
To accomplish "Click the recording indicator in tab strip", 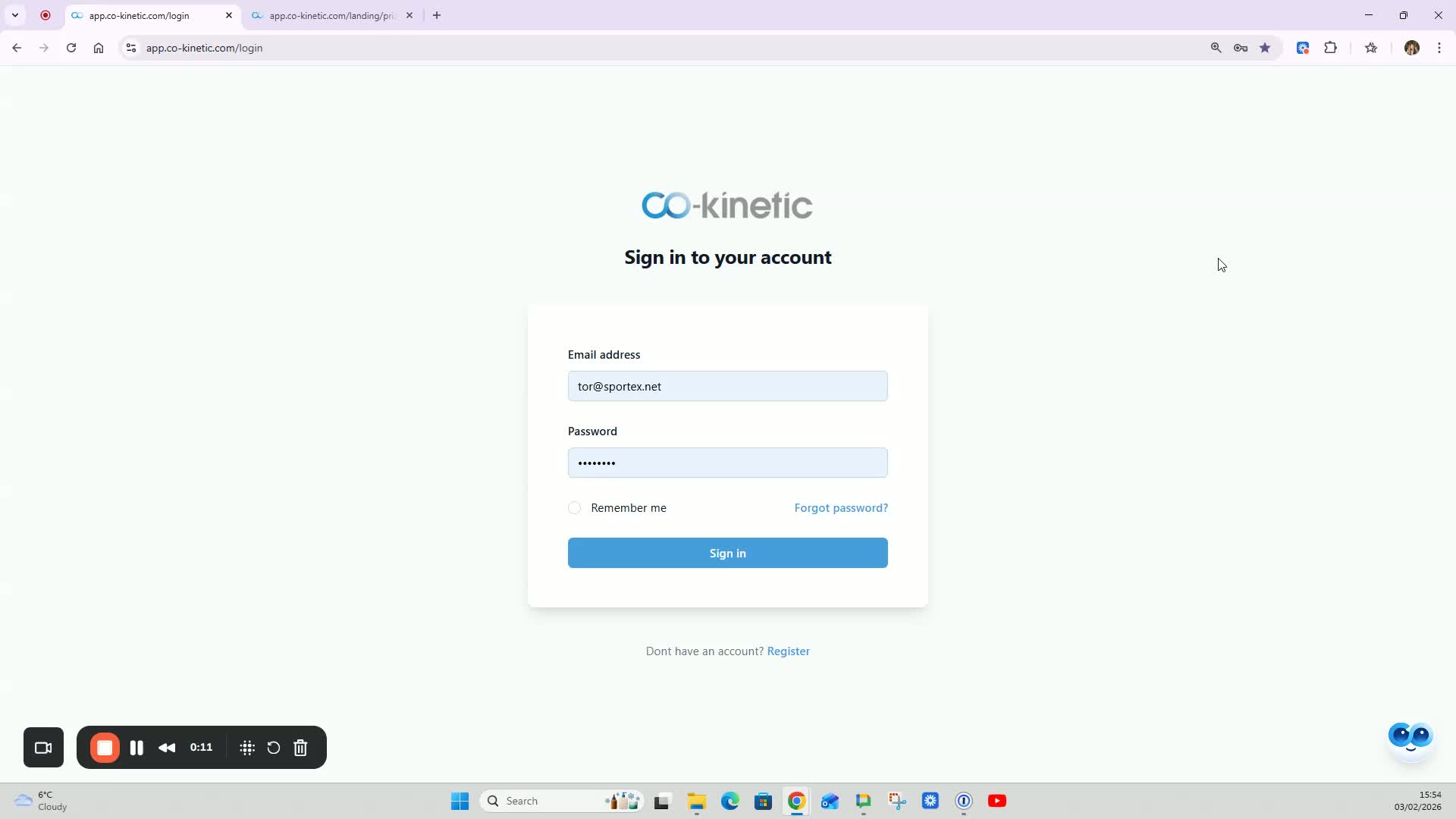I will click(45, 15).
